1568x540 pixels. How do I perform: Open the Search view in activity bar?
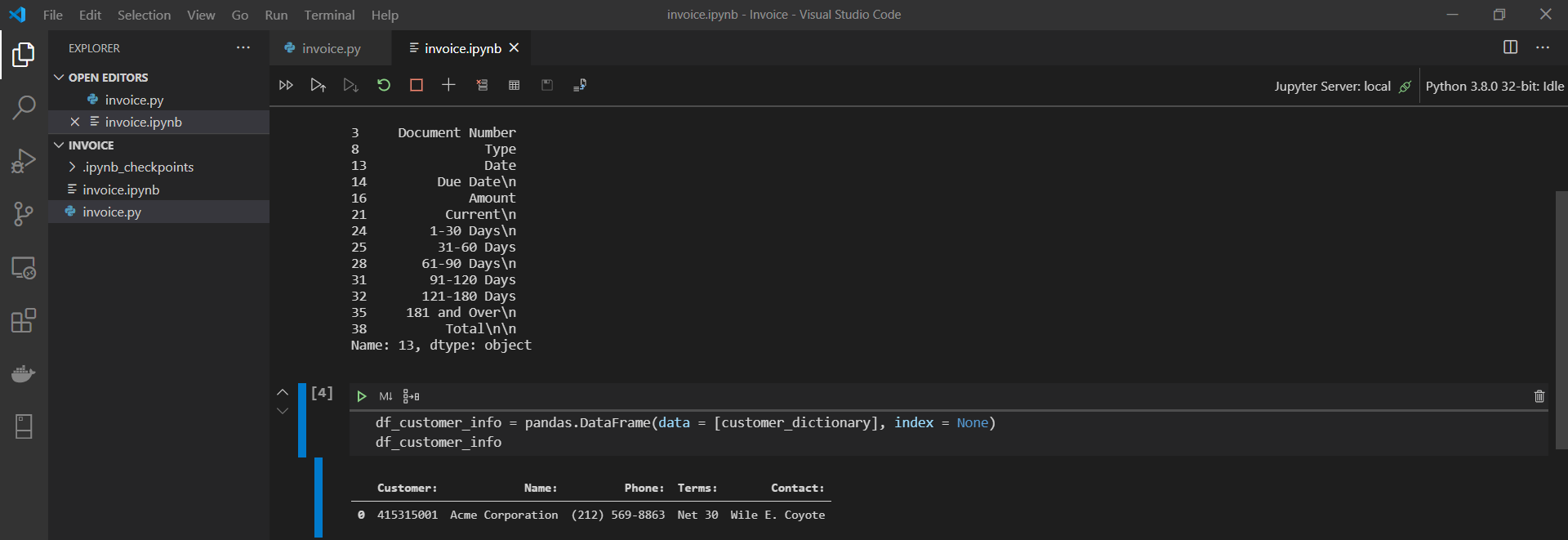pyautogui.click(x=24, y=107)
